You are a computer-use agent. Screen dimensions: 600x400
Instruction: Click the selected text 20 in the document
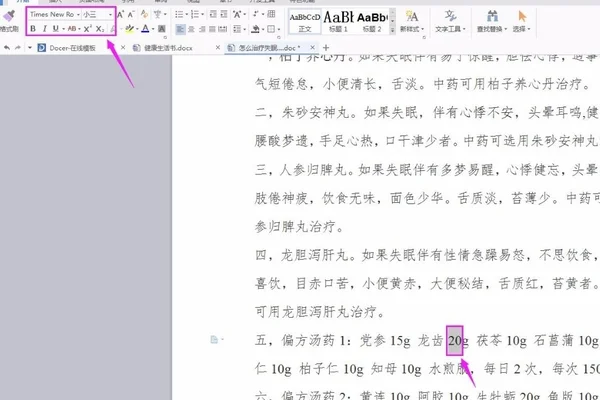[x=455, y=340]
